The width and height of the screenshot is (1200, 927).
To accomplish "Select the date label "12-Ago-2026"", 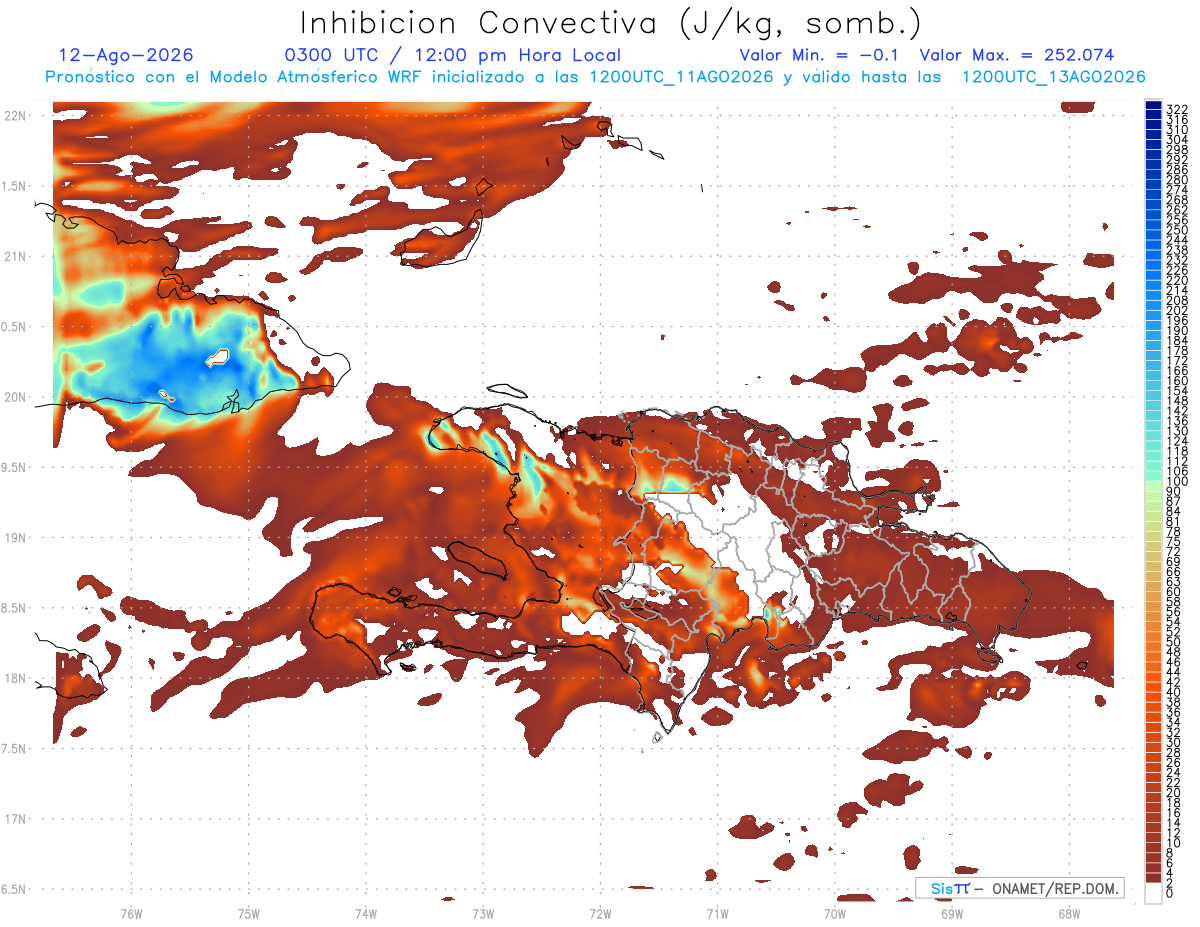I will [126, 55].
